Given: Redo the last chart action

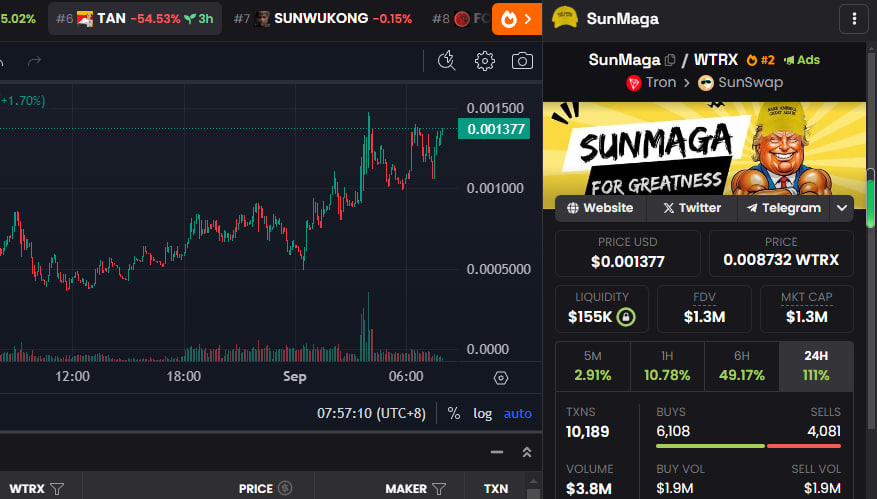Looking at the screenshot, I should pos(35,60).
